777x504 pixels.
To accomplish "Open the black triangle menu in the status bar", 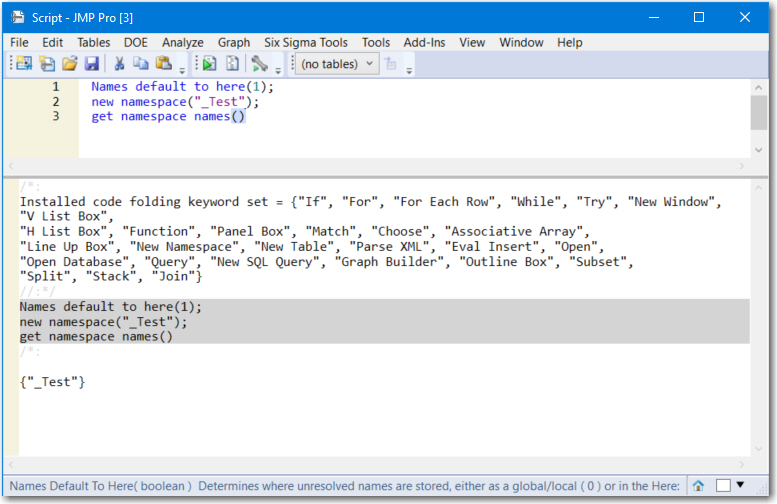I will 740,485.
